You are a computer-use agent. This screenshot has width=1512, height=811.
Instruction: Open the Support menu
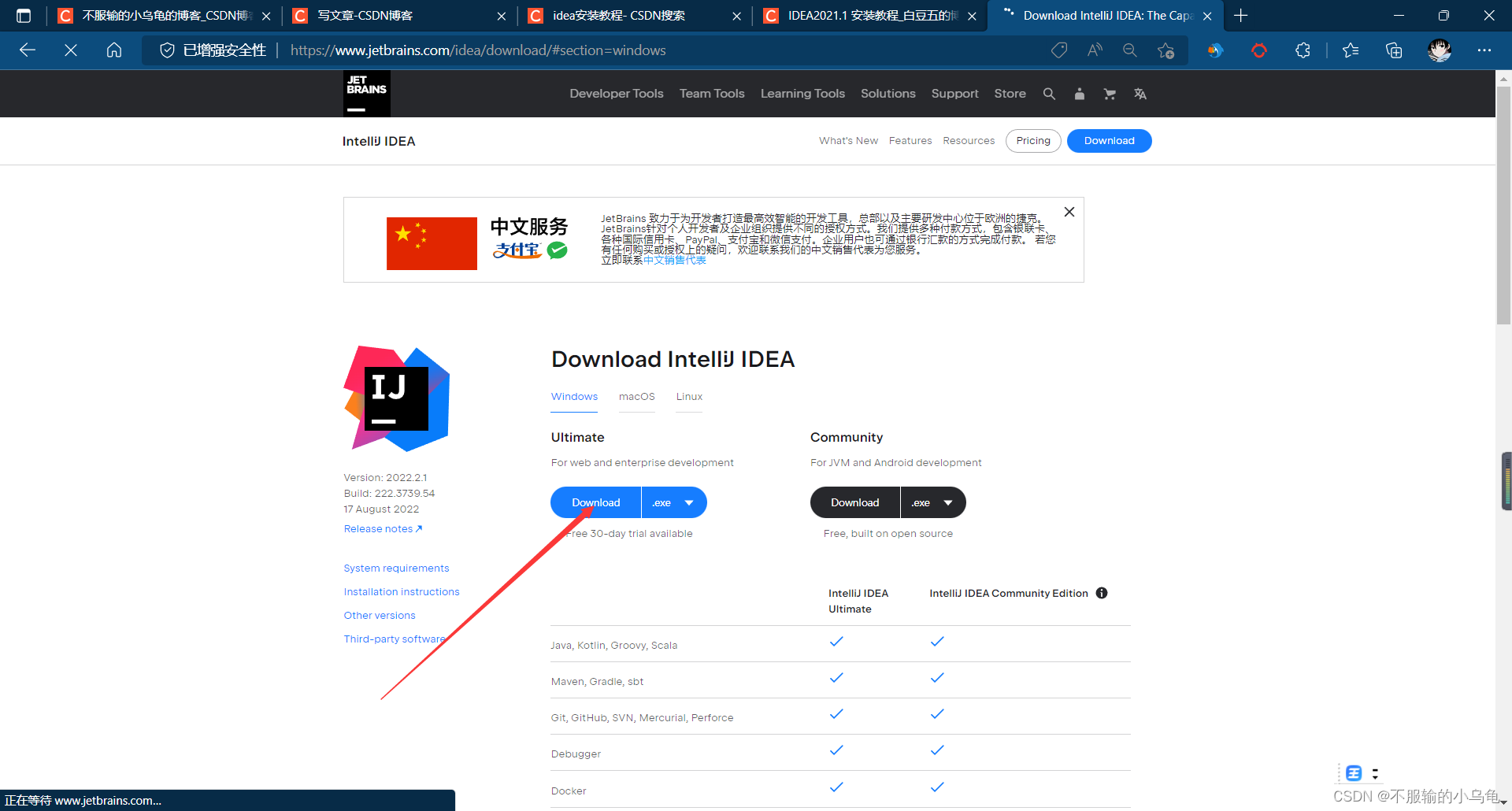point(954,94)
